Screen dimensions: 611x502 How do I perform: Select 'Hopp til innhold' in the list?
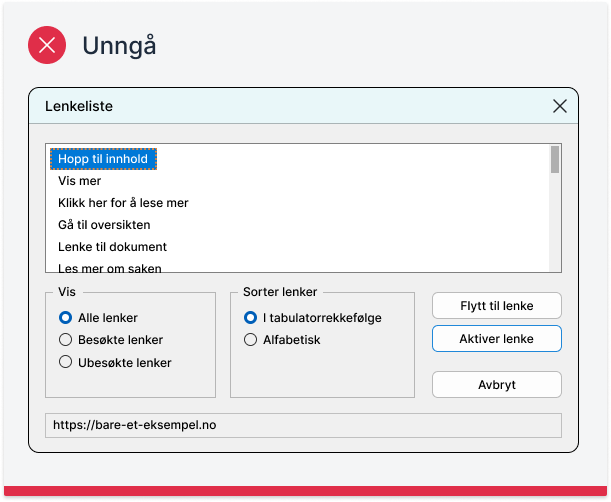click(x=103, y=159)
